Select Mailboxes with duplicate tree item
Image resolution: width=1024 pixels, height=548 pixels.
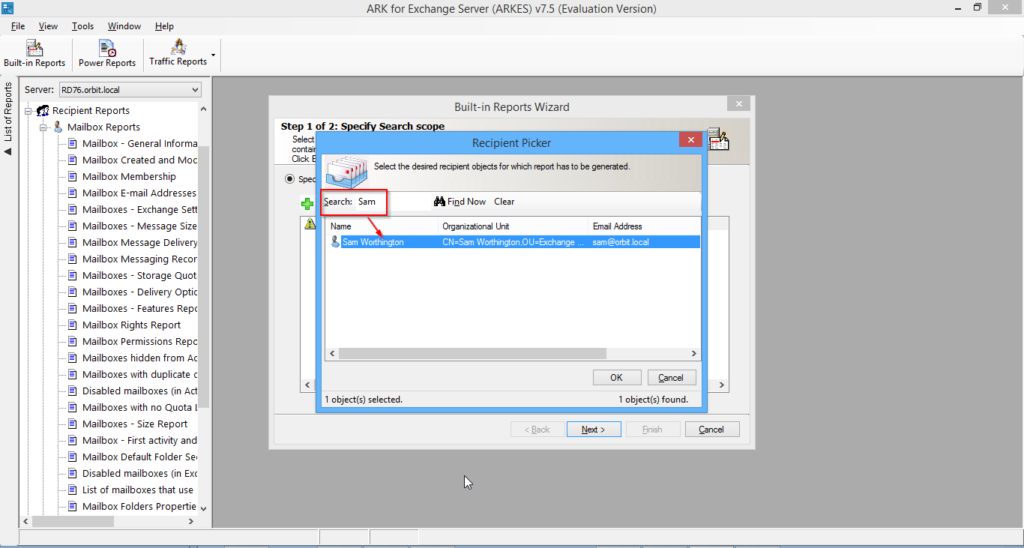pyautogui.click(x=139, y=374)
